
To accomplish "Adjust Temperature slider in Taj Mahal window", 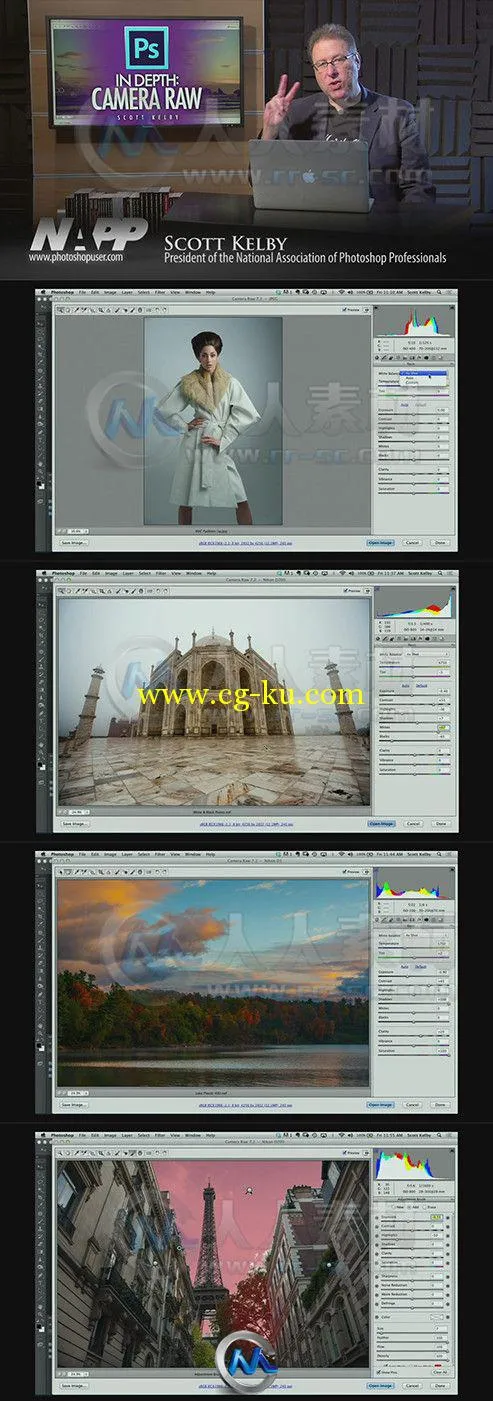I will point(414,667).
